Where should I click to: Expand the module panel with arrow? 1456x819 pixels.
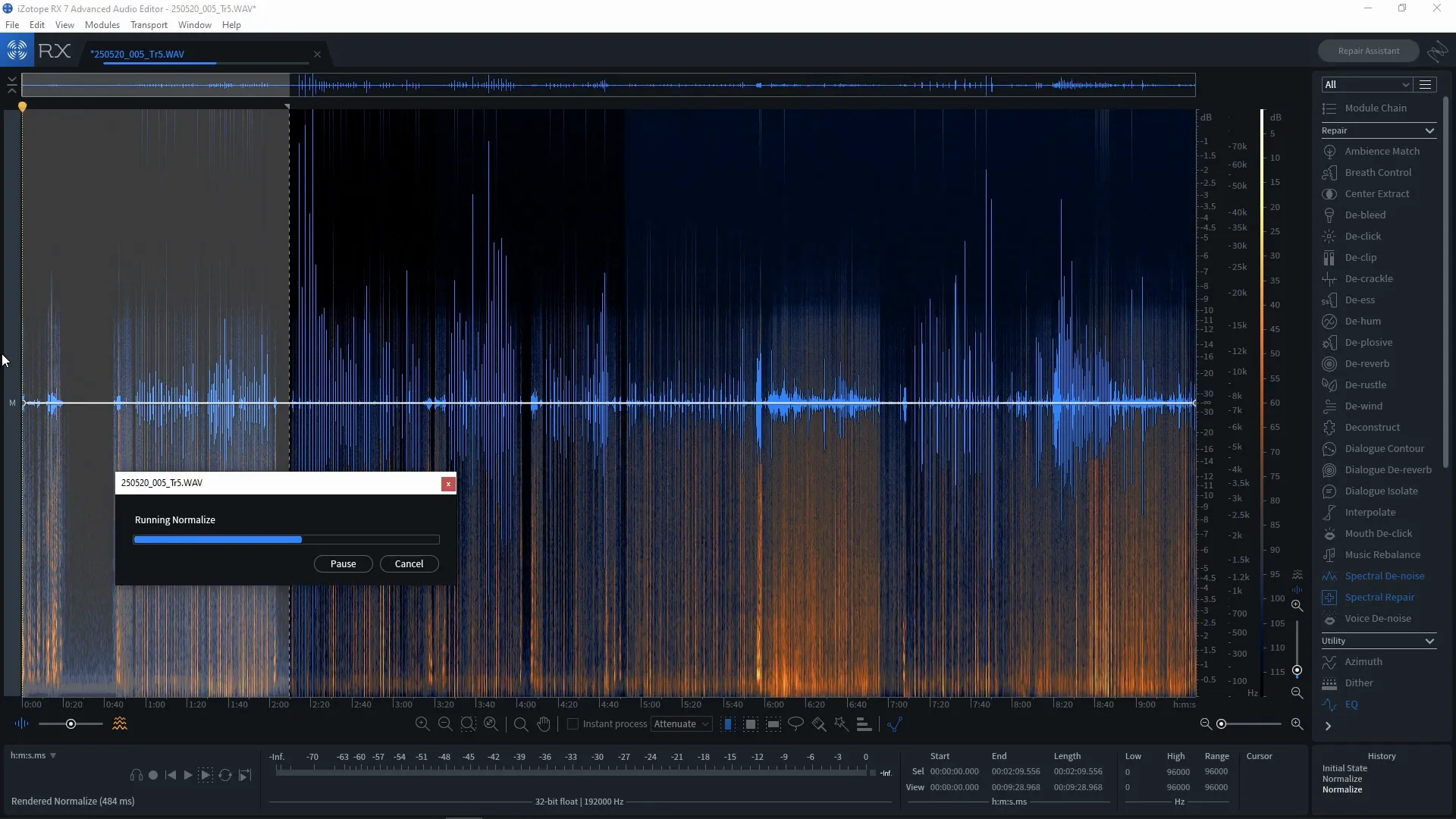tap(1328, 726)
